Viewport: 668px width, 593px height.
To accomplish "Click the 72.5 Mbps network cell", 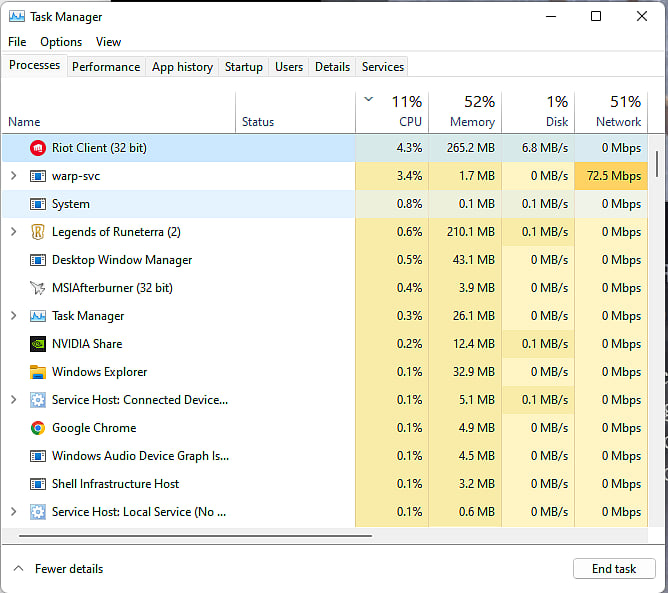I will [611, 176].
